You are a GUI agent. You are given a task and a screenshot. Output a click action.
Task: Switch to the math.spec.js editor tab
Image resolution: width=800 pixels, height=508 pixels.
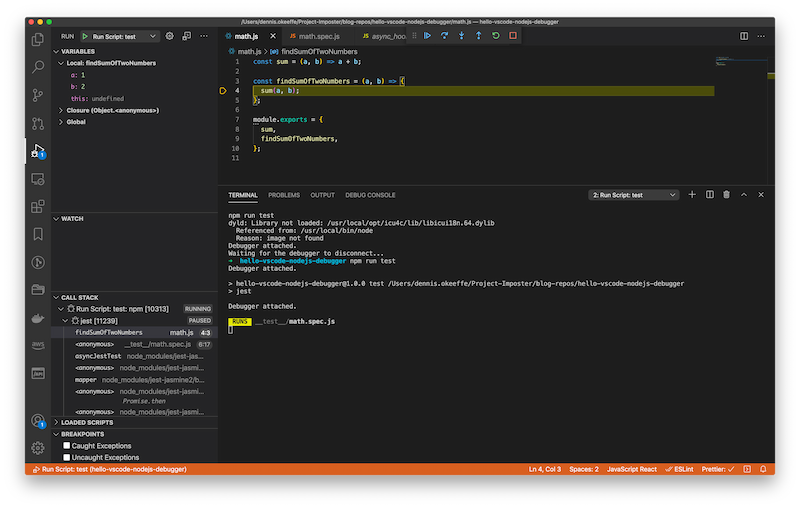click(x=321, y=36)
